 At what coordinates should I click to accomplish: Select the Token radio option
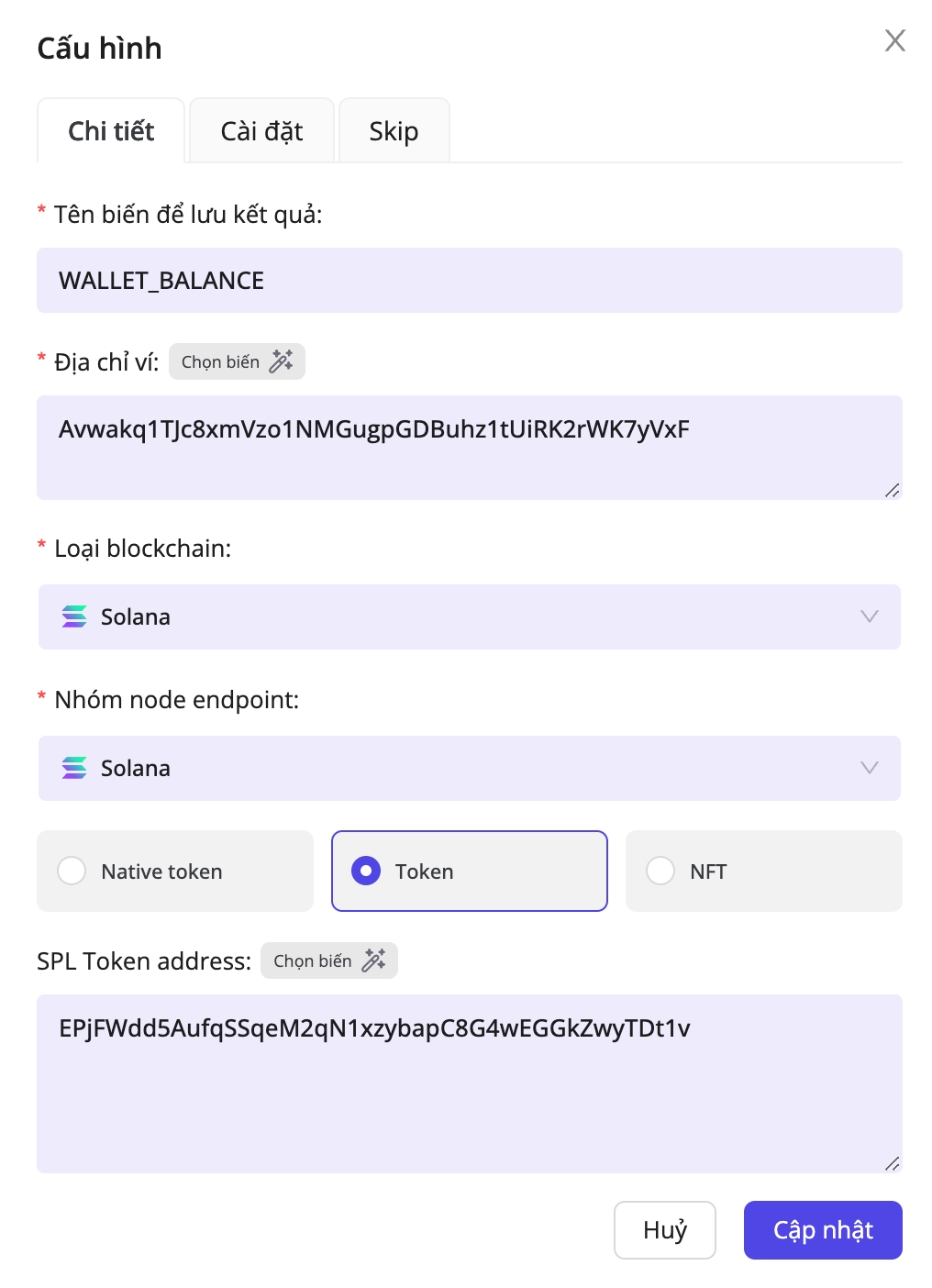366,871
